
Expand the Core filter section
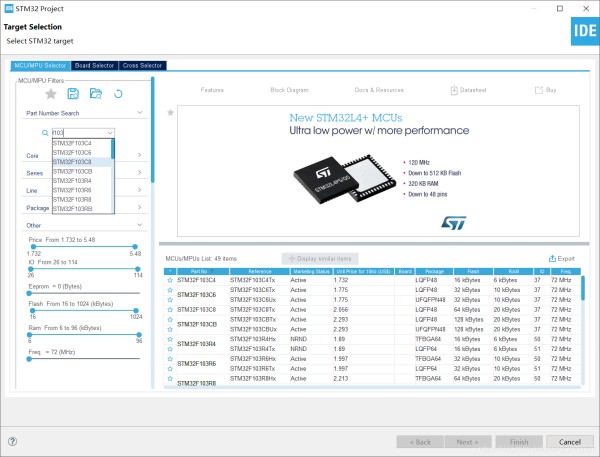[x=139, y=155]
